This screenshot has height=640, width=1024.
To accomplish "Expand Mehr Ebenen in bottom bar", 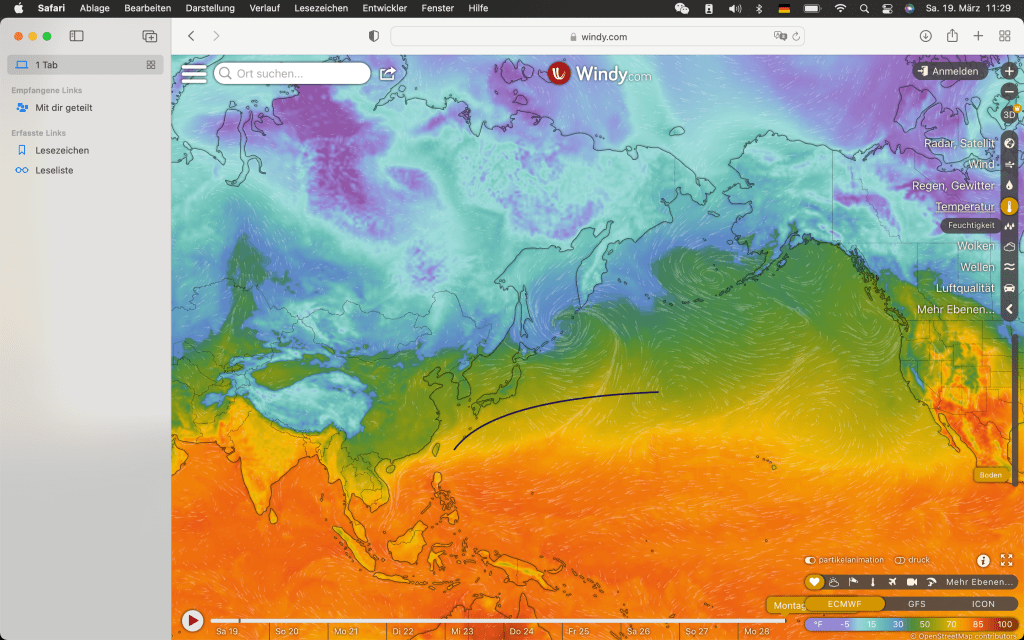I will coord(979,582).
